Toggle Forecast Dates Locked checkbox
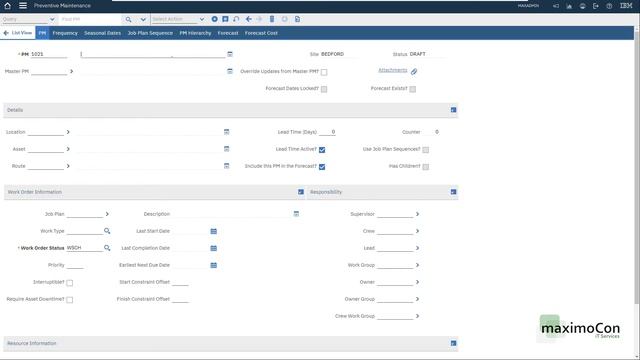Viewport: 640px width, 360px height. pyautogui.click(x=324, y=89)
